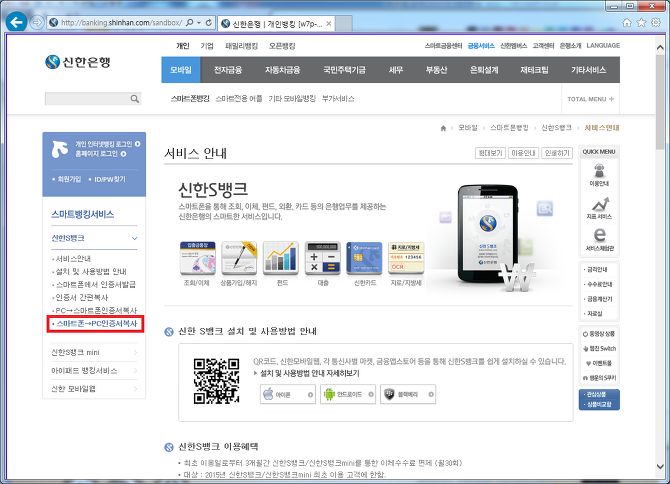670x484 pixels.
Task: Switch to 오픈뱅킹 tab
Action: pyautogui.click(x=282, y=46)
